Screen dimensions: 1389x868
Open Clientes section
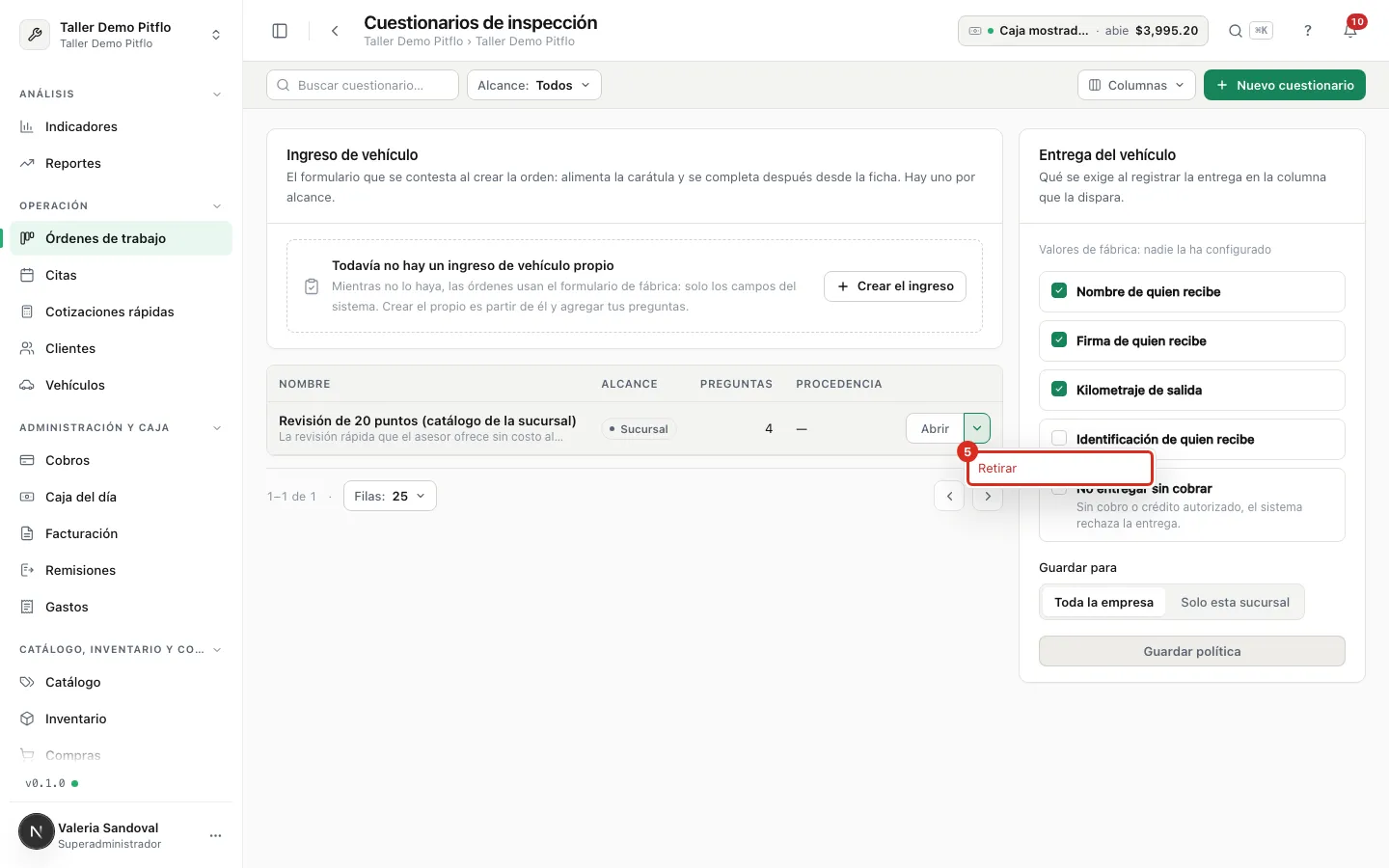tap(121, 348)
